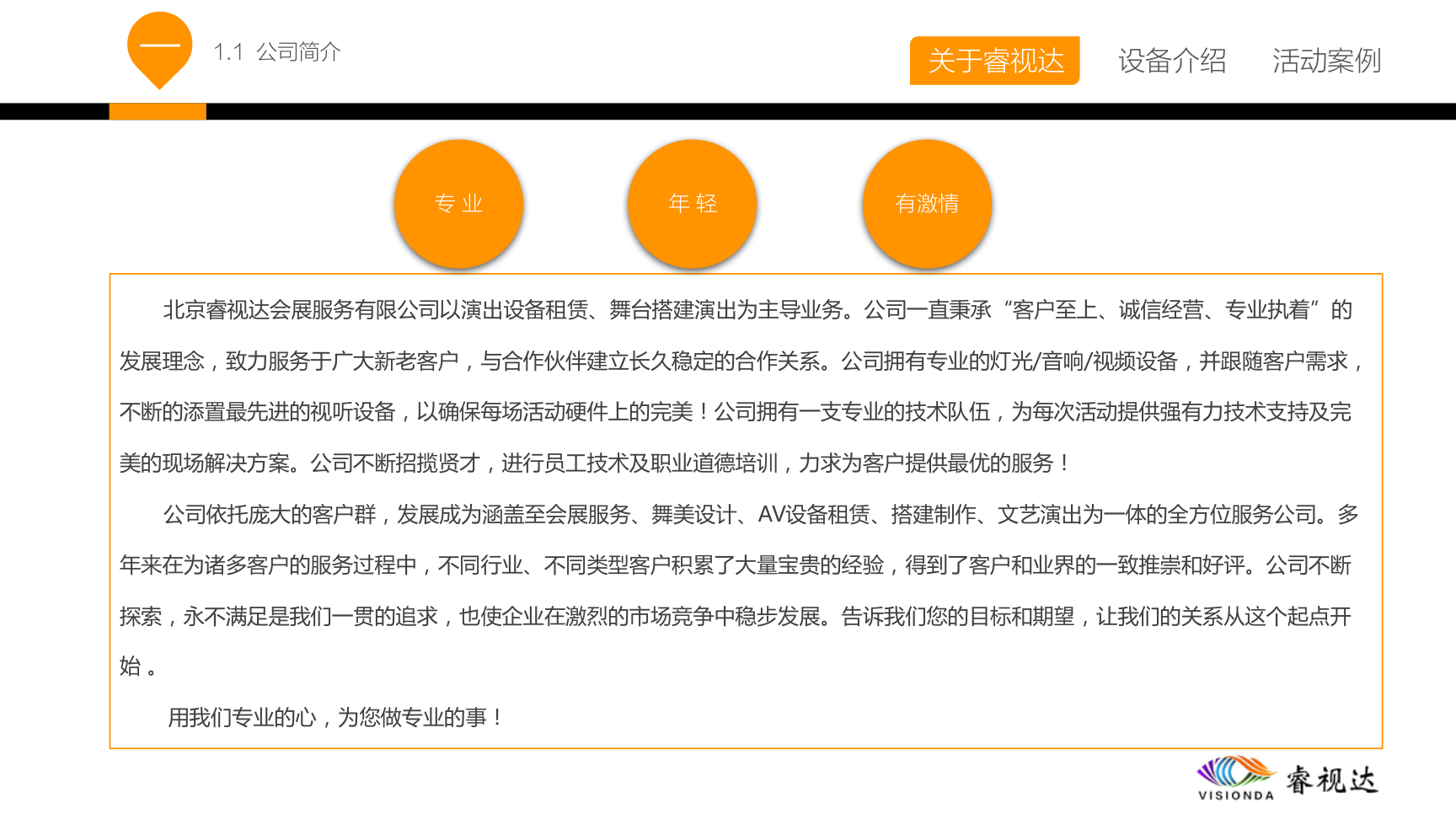Click the paragraph starting 公司依托庞大的客户群
This screenshot has height=819, width=1456.
(x=739, y=591)
